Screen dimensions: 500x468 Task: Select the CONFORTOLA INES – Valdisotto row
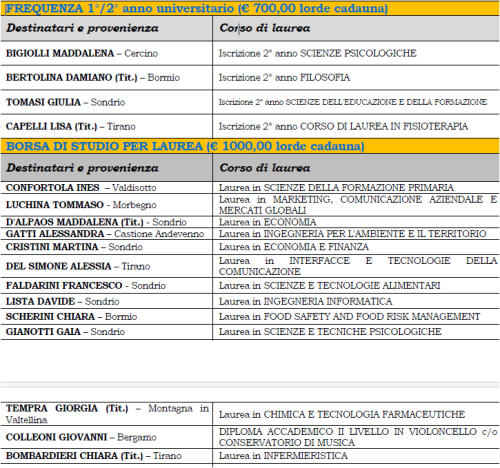250,187
